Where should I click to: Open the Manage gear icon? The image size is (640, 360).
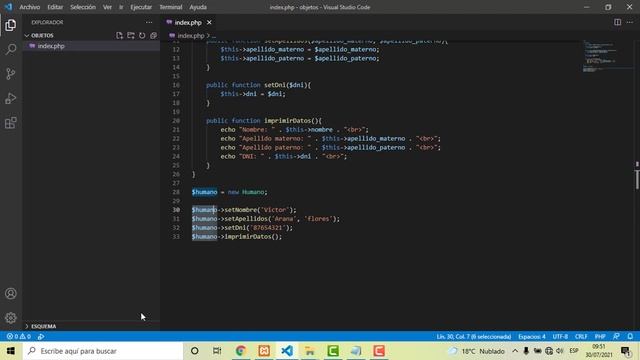[11, 318]
